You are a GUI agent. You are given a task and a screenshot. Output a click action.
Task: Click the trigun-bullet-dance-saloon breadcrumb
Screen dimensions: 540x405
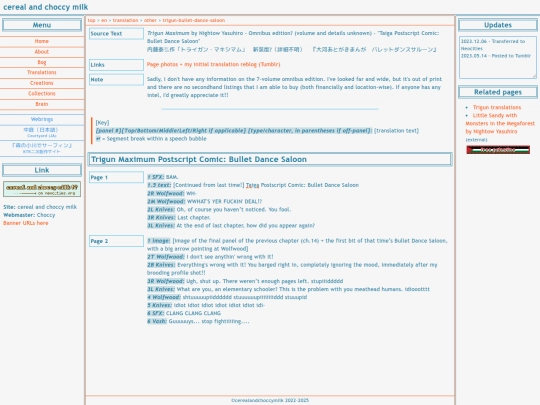click(194, 20)
